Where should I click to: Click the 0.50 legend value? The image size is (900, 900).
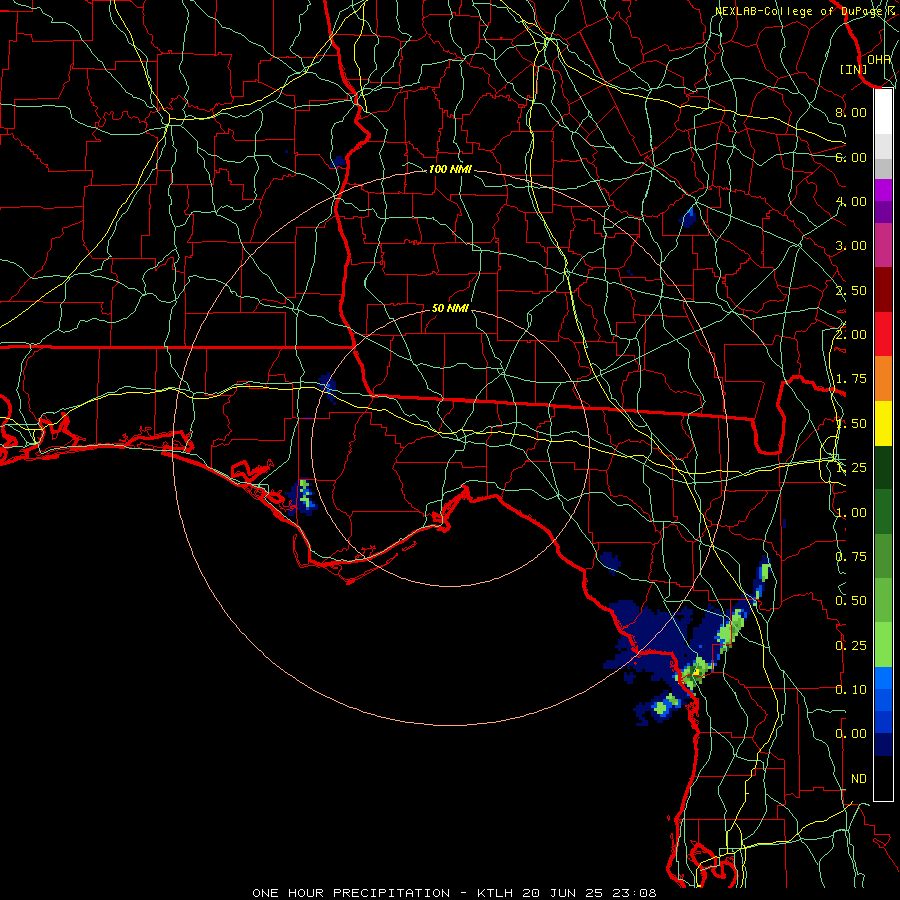(x=851, y=601)
